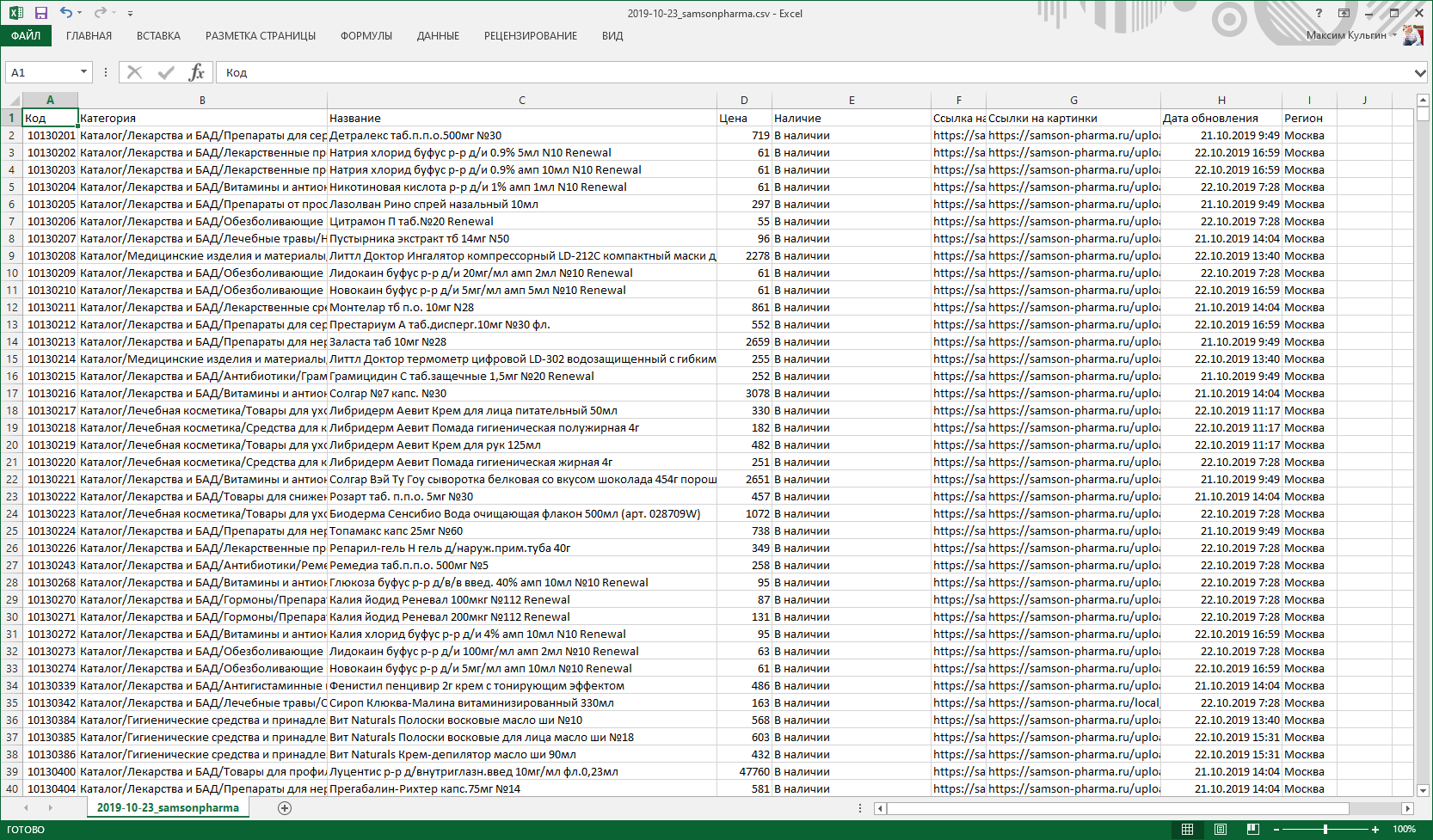
Task: Click the Redo arrow icon
Action: tap(100, 13)
